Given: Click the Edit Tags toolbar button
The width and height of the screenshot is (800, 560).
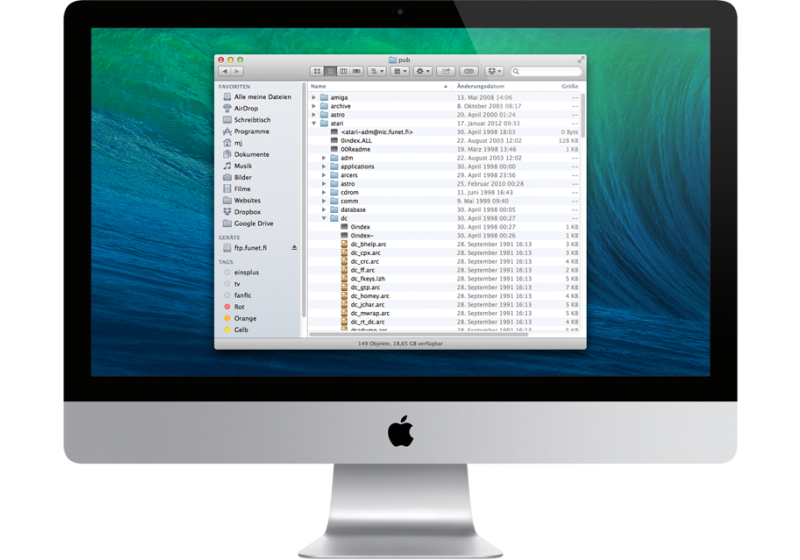Looking at the screenshot, I should coord(469,71).
